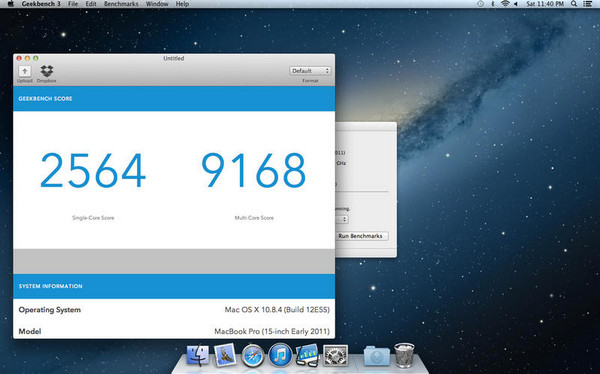
Task: Open the Benchmarks menu
Action: click(121, 4)
